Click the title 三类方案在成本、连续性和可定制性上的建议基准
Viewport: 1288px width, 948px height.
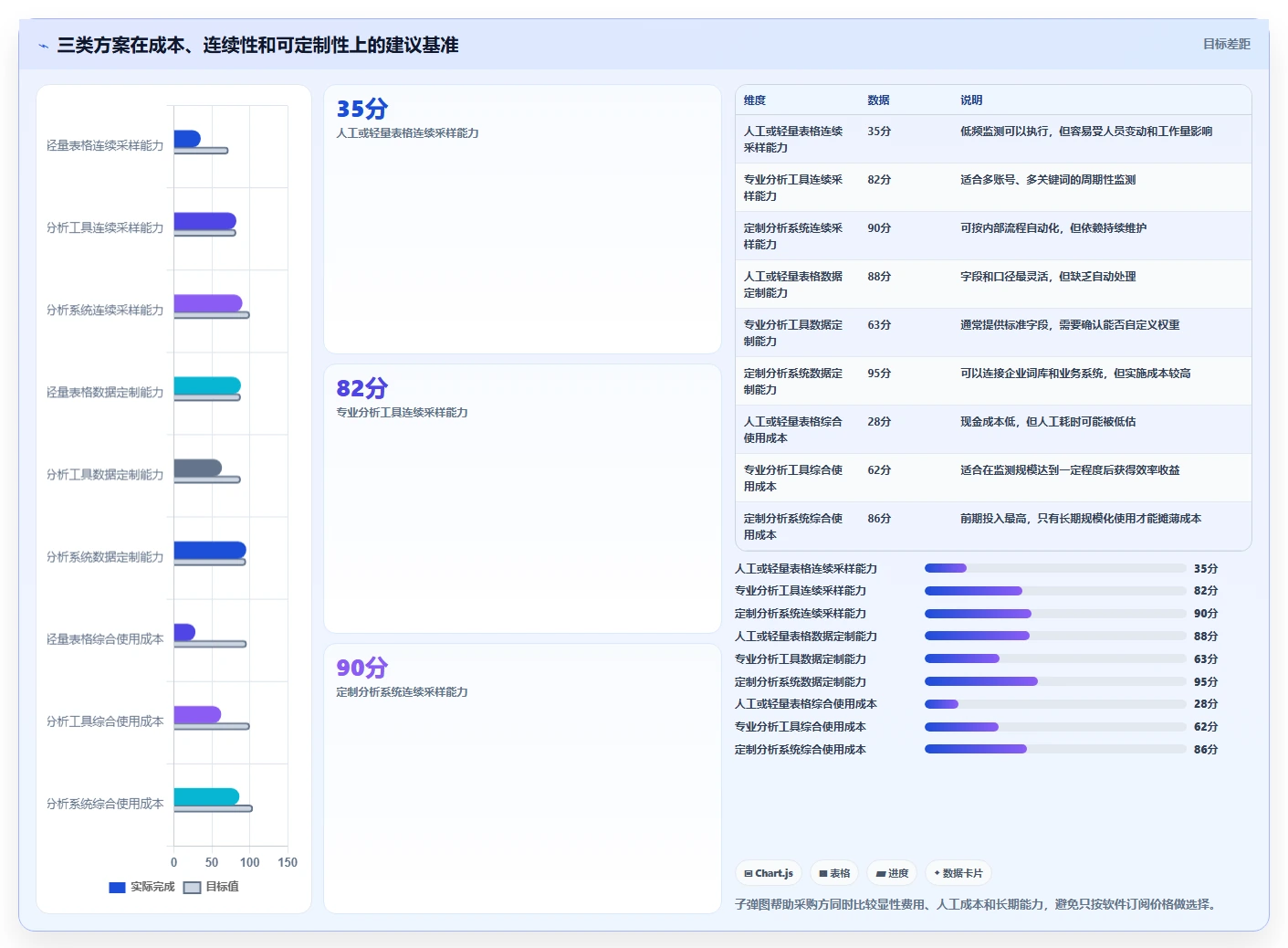[x=257, y=45]
